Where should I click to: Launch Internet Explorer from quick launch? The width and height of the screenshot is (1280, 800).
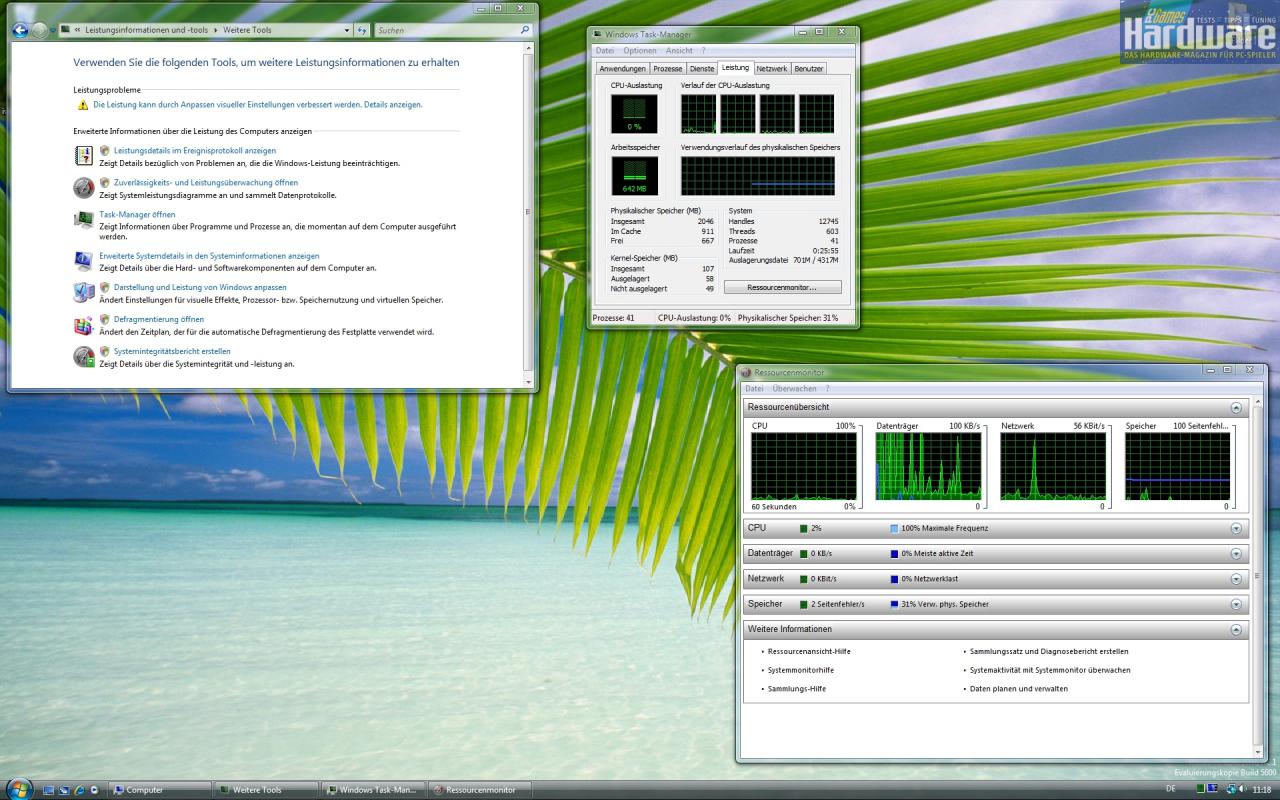tap(79, 790)
